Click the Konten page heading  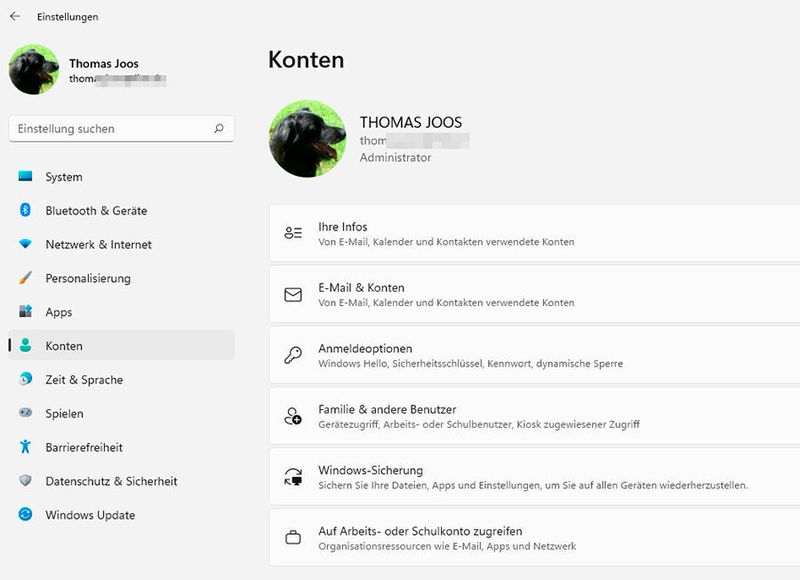[x=306, y=60]
